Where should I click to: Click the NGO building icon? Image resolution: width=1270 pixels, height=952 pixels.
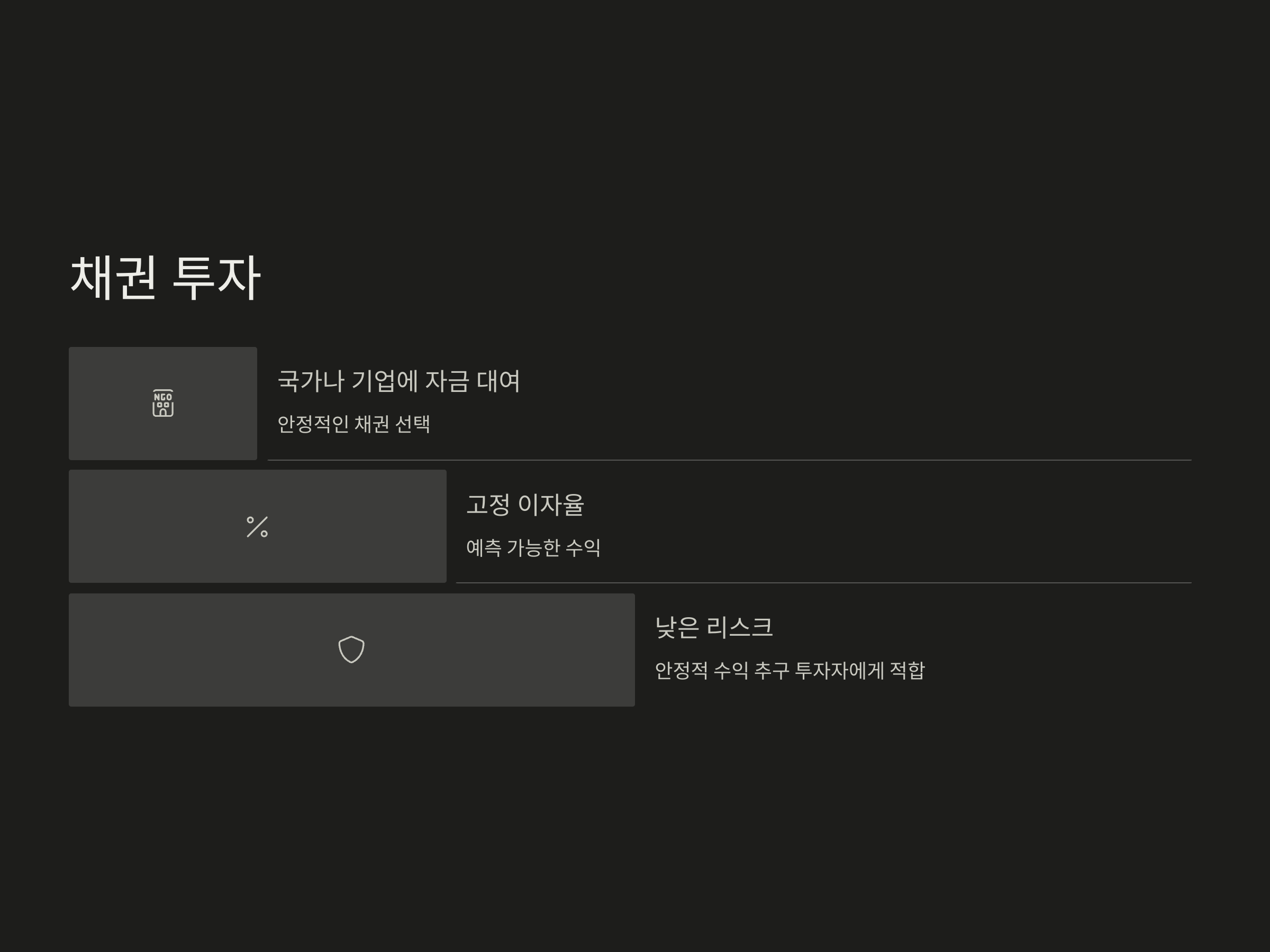[163, 404]
